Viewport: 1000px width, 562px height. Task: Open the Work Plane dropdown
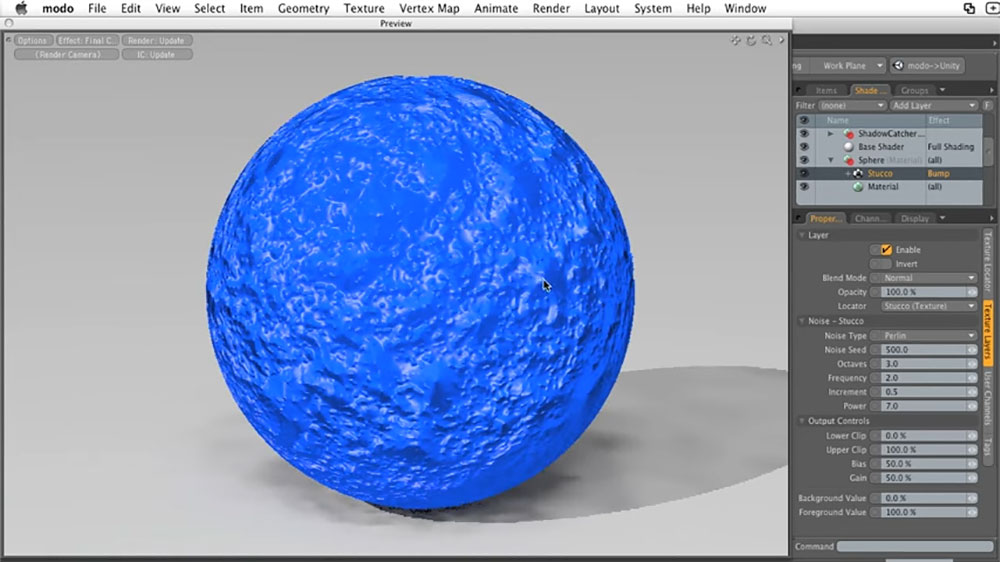[848, 65]
